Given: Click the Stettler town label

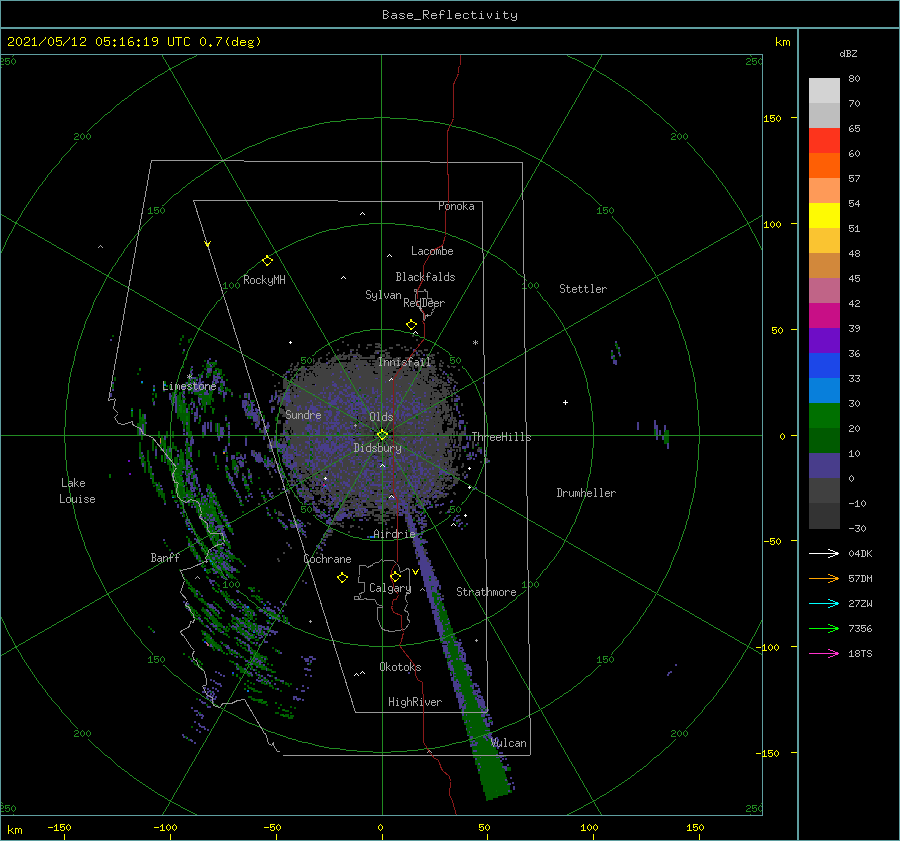Looking at the screenshot, I should [x=583, y=289].
